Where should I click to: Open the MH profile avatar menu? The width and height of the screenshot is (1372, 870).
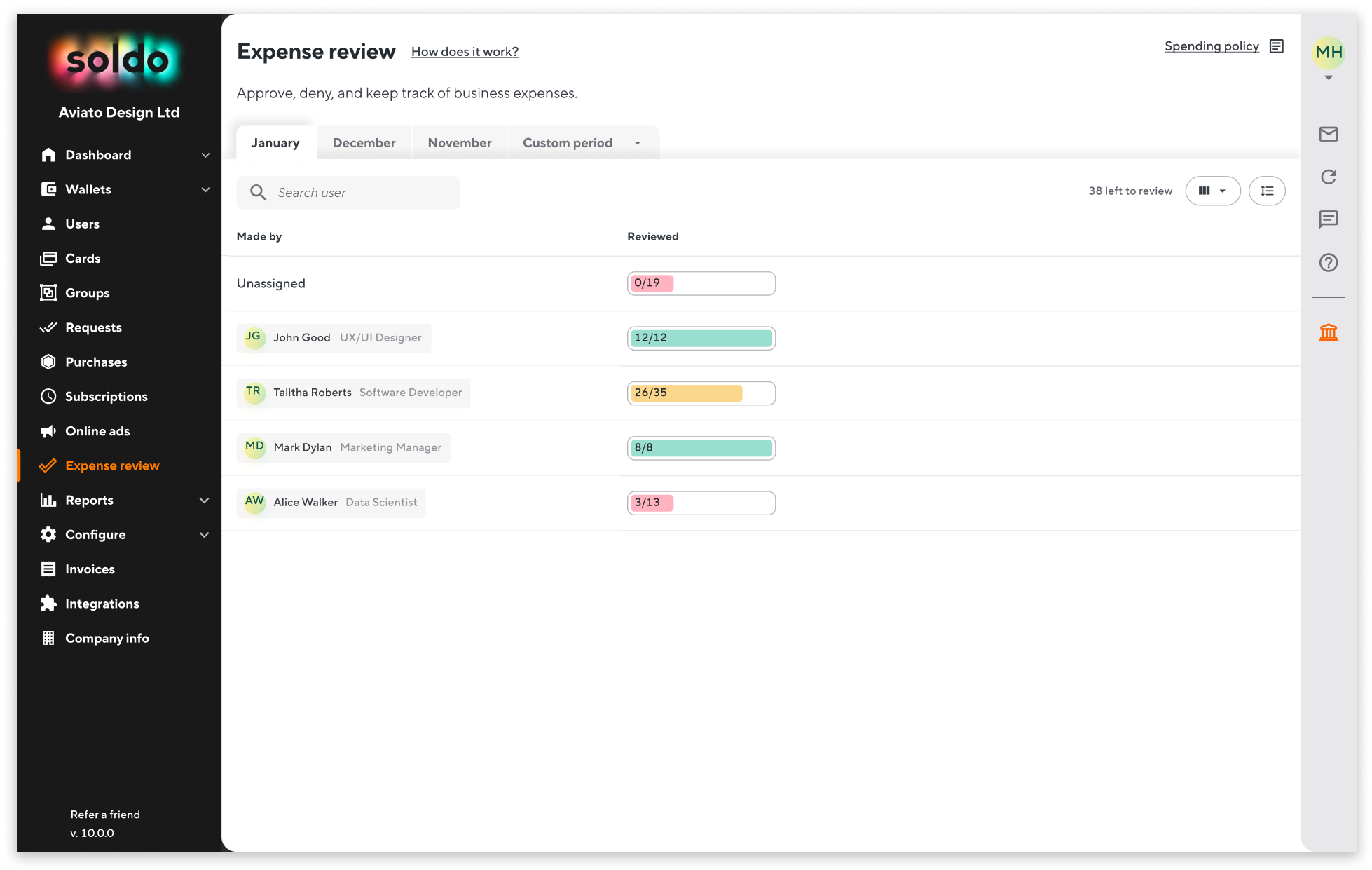tap(1329, 54)
